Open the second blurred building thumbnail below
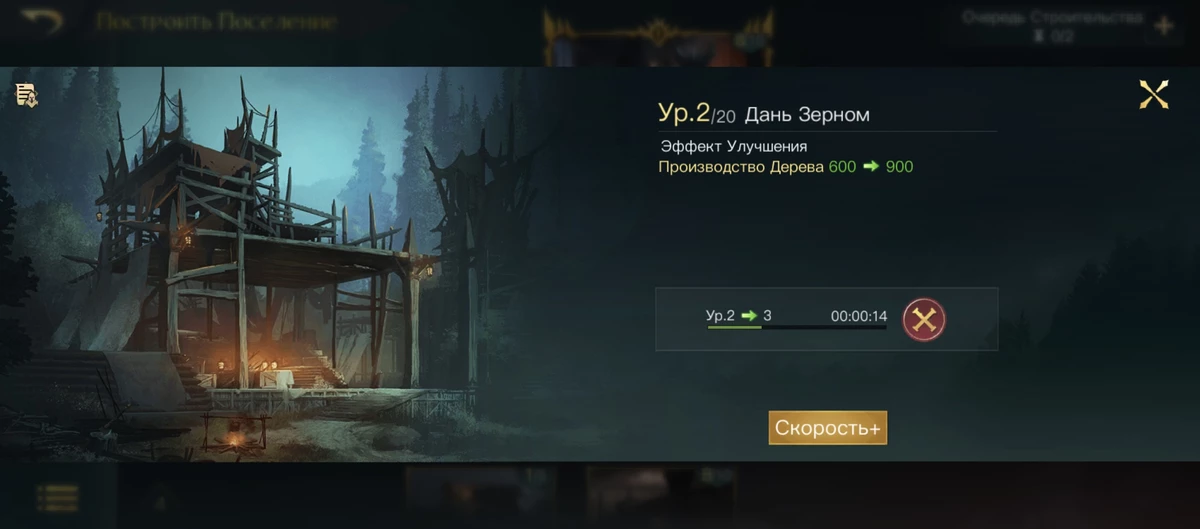The height and width of the screenshot is (529, 1200). [660, 495]
